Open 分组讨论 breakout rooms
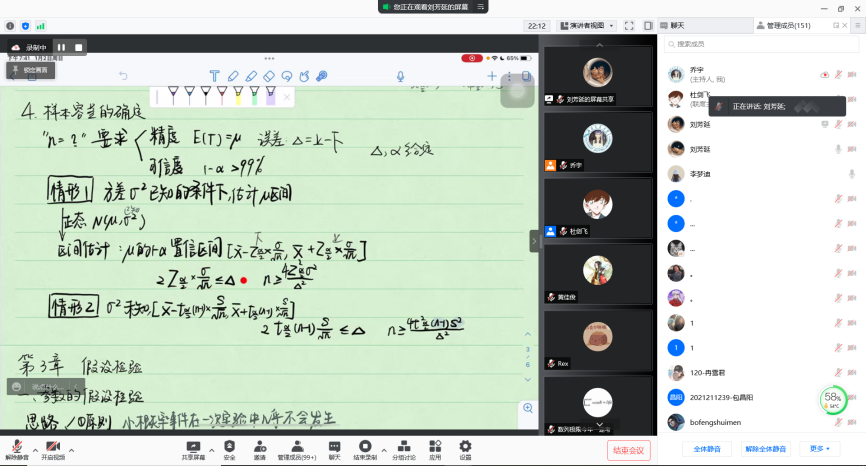 coord(403,448)
